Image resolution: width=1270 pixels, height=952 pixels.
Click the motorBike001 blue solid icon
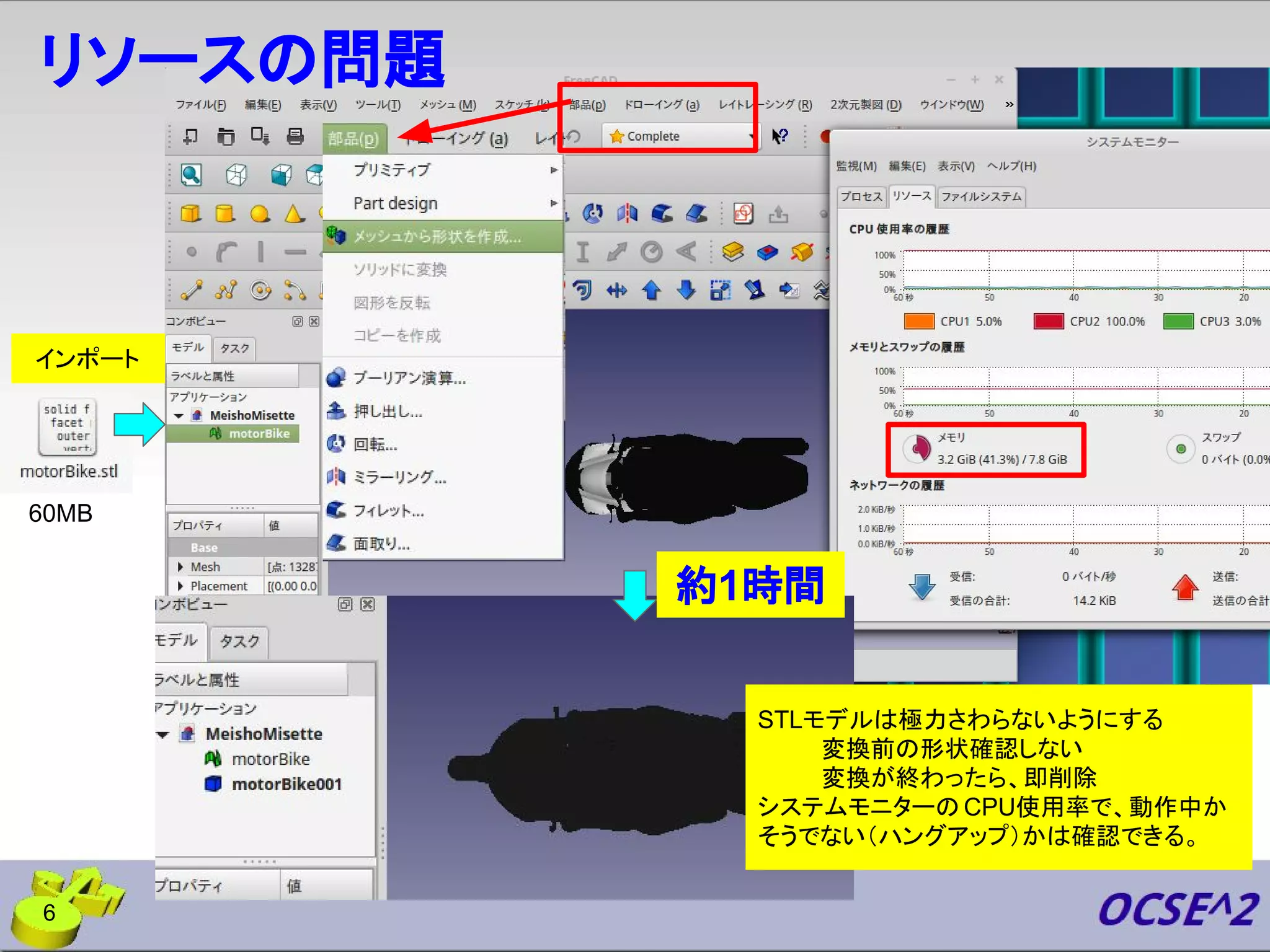tap(213, 783)
